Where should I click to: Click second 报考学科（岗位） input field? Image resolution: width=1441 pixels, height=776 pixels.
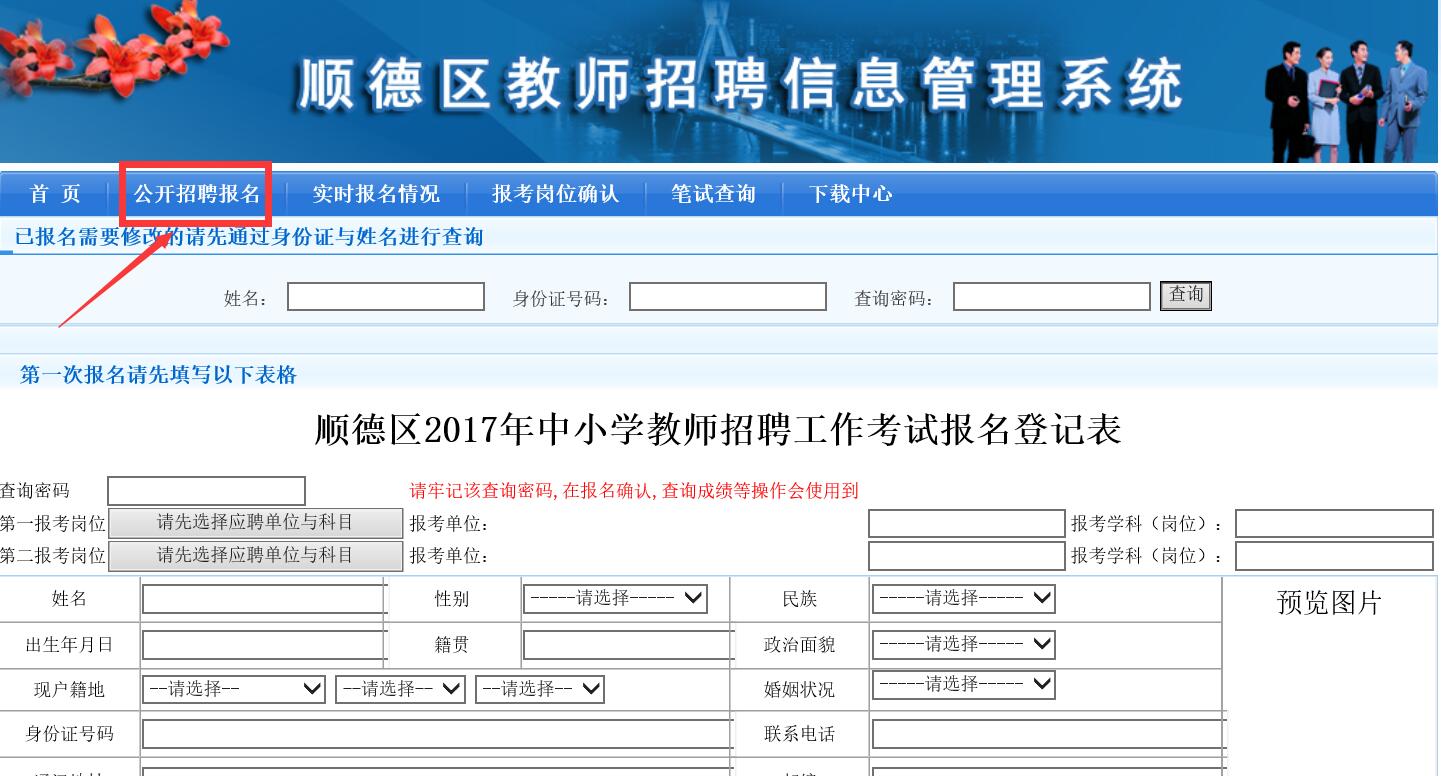(x=1334, y=556)
